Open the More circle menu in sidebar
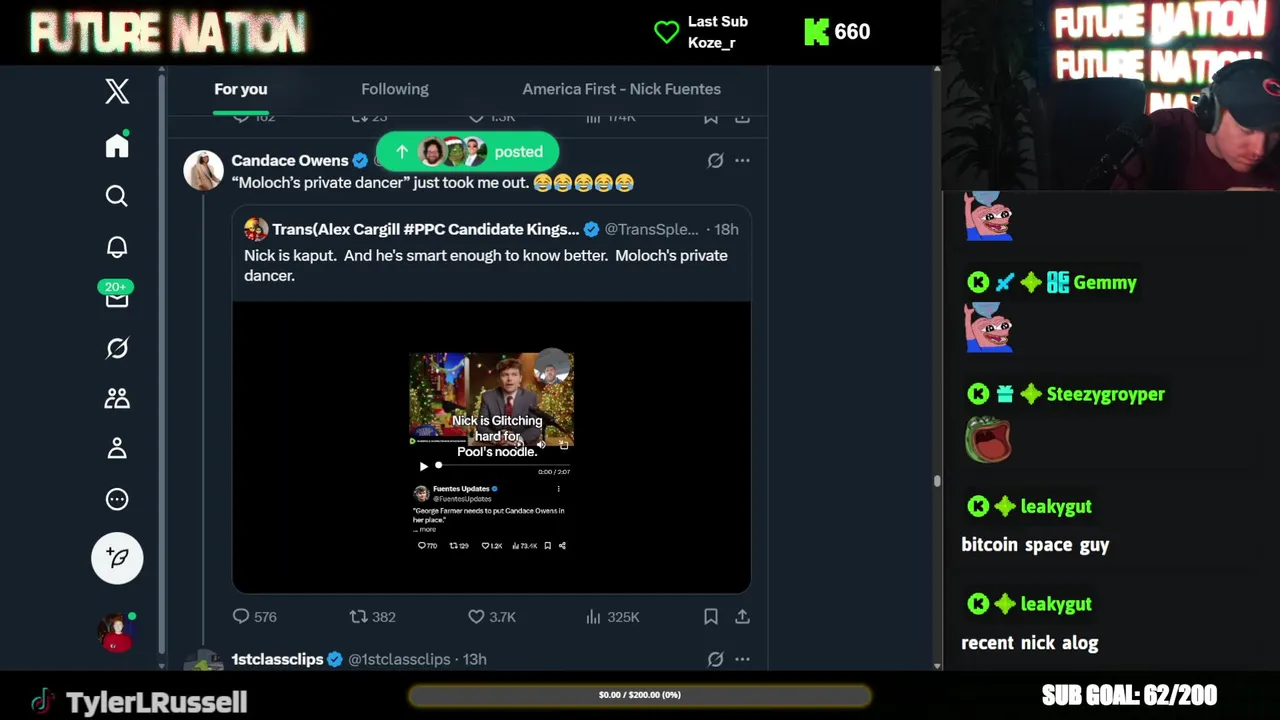The width and height of the screenshot is (1280, 720). (x=117, y=499)
